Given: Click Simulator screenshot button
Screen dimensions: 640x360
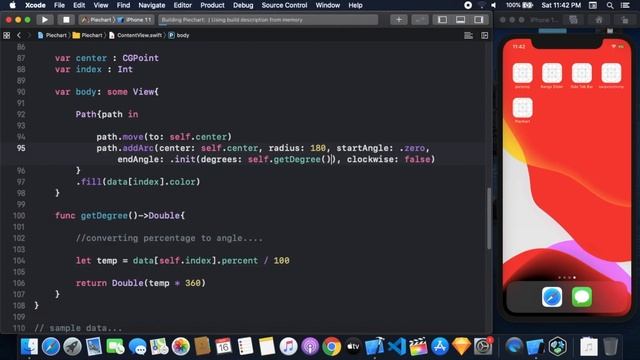Looking at the screenshot, I should (x=573, y=20).
